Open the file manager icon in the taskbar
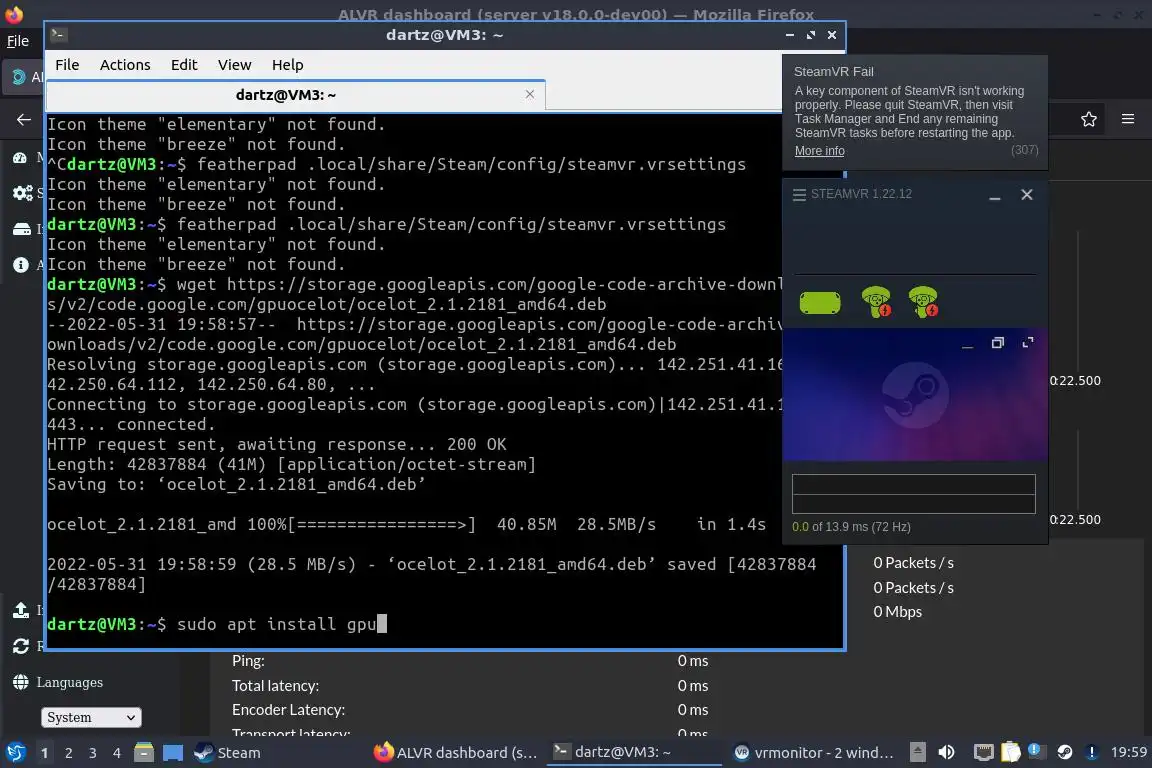The width and height of the screenshot is (1152, 768). (x=144, y=753)
